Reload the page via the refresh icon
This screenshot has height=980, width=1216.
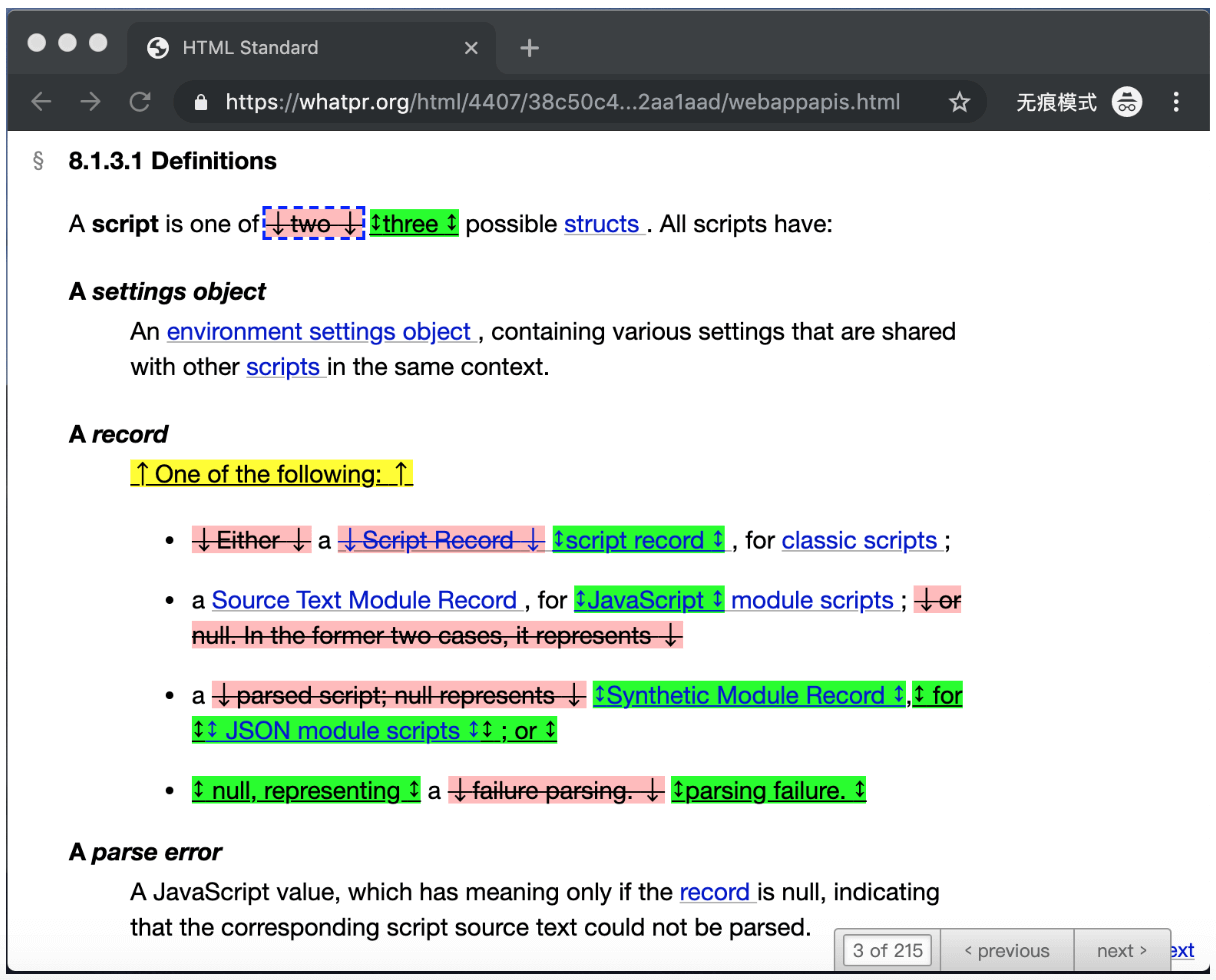[141, 101]
